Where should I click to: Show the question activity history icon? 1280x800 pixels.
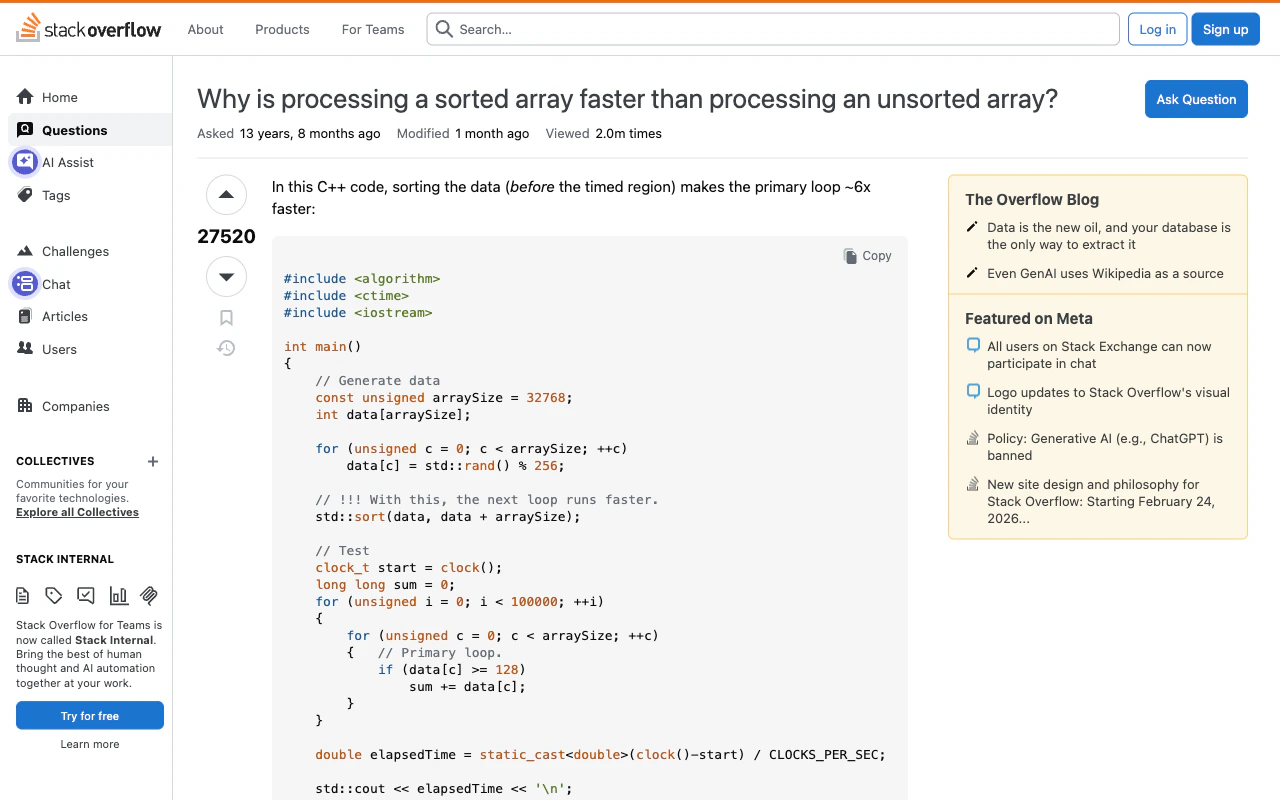coord(226,348)
